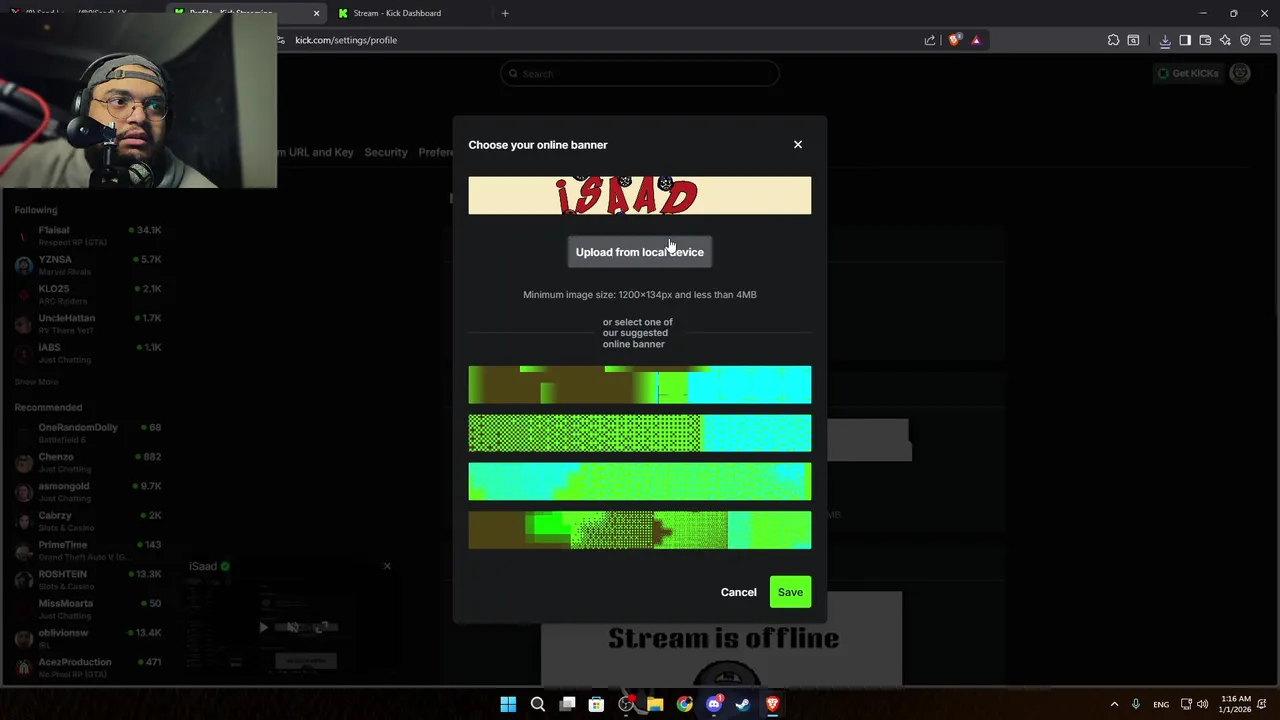Open YZNSA channel in Following list

coord(88,265)
